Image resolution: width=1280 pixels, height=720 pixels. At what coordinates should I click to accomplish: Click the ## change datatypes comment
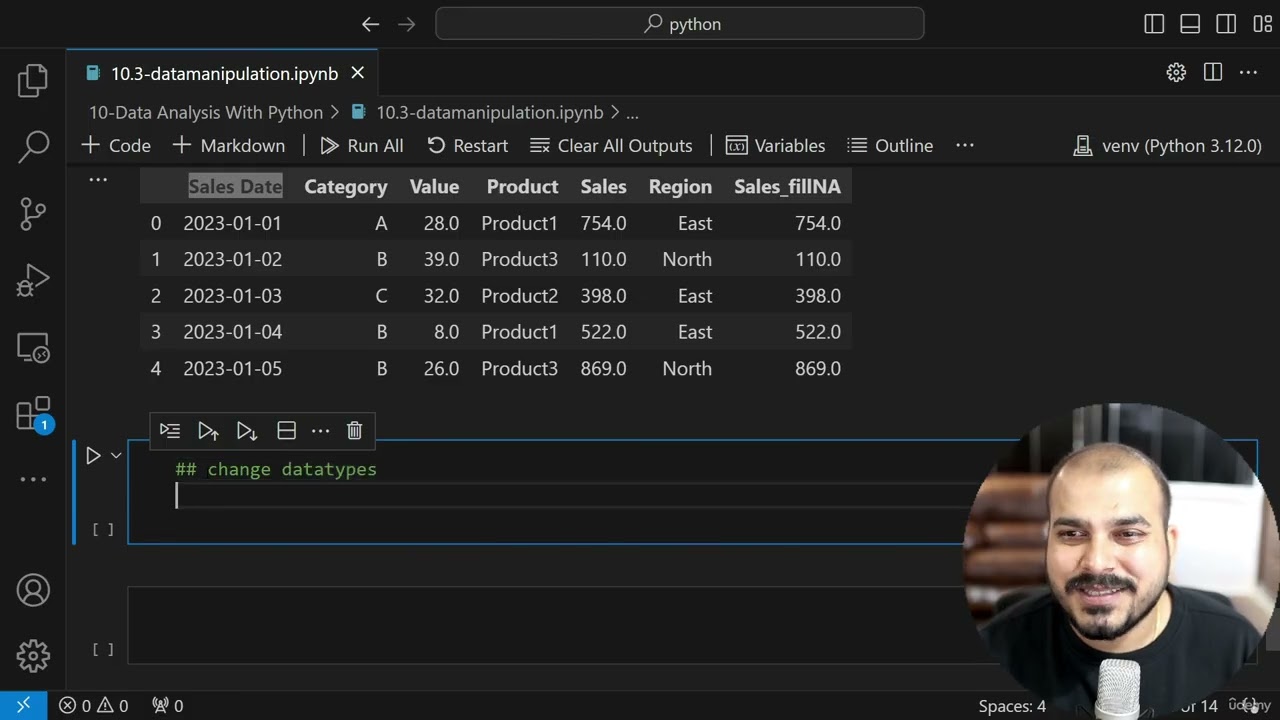[276, 469]
